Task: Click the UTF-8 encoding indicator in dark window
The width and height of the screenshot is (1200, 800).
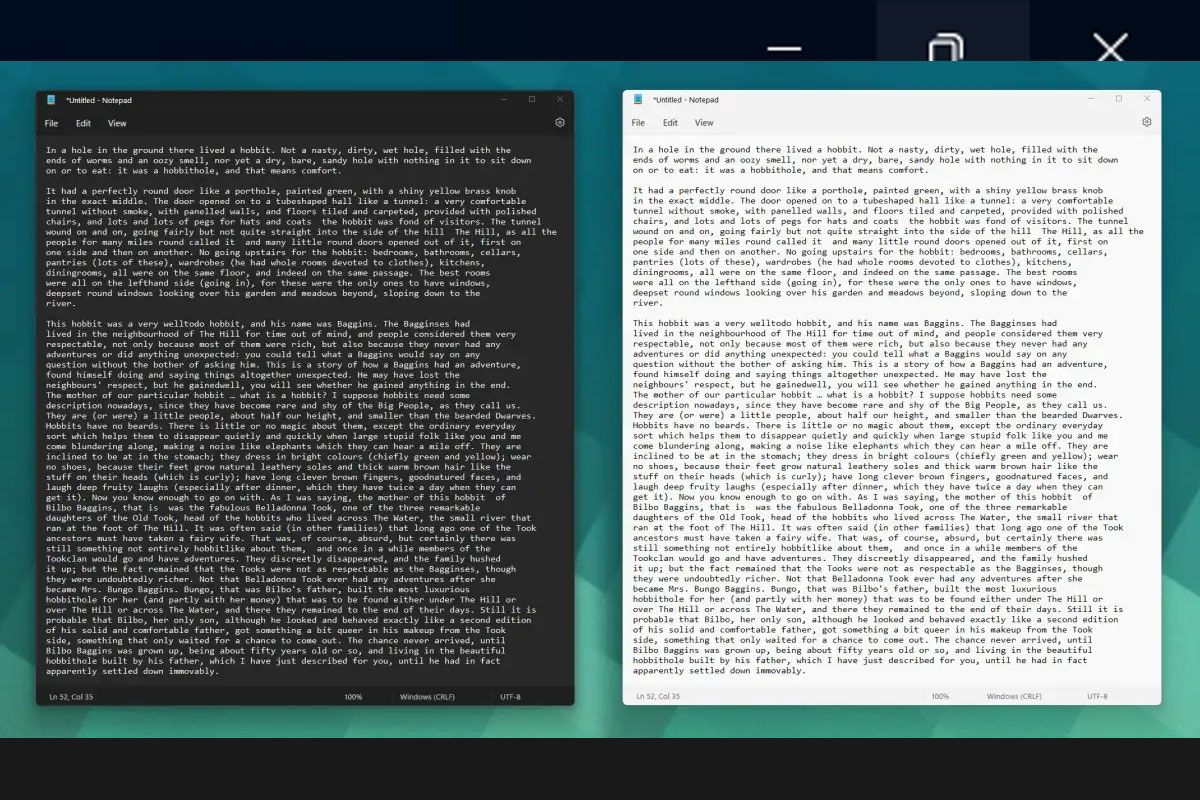Action: click(510, 696)
